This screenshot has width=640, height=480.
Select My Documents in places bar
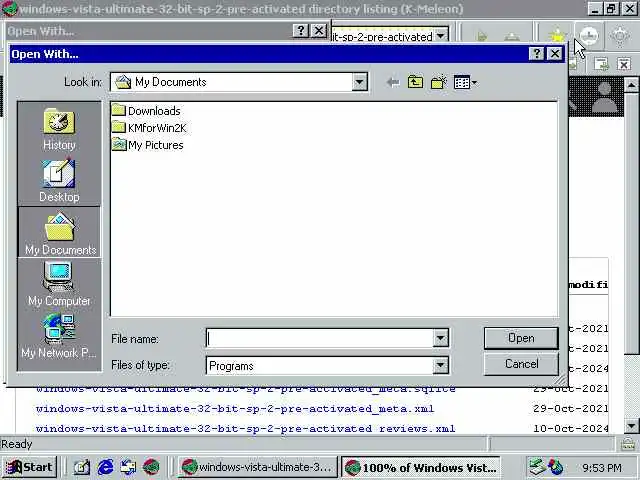point(59,232)
